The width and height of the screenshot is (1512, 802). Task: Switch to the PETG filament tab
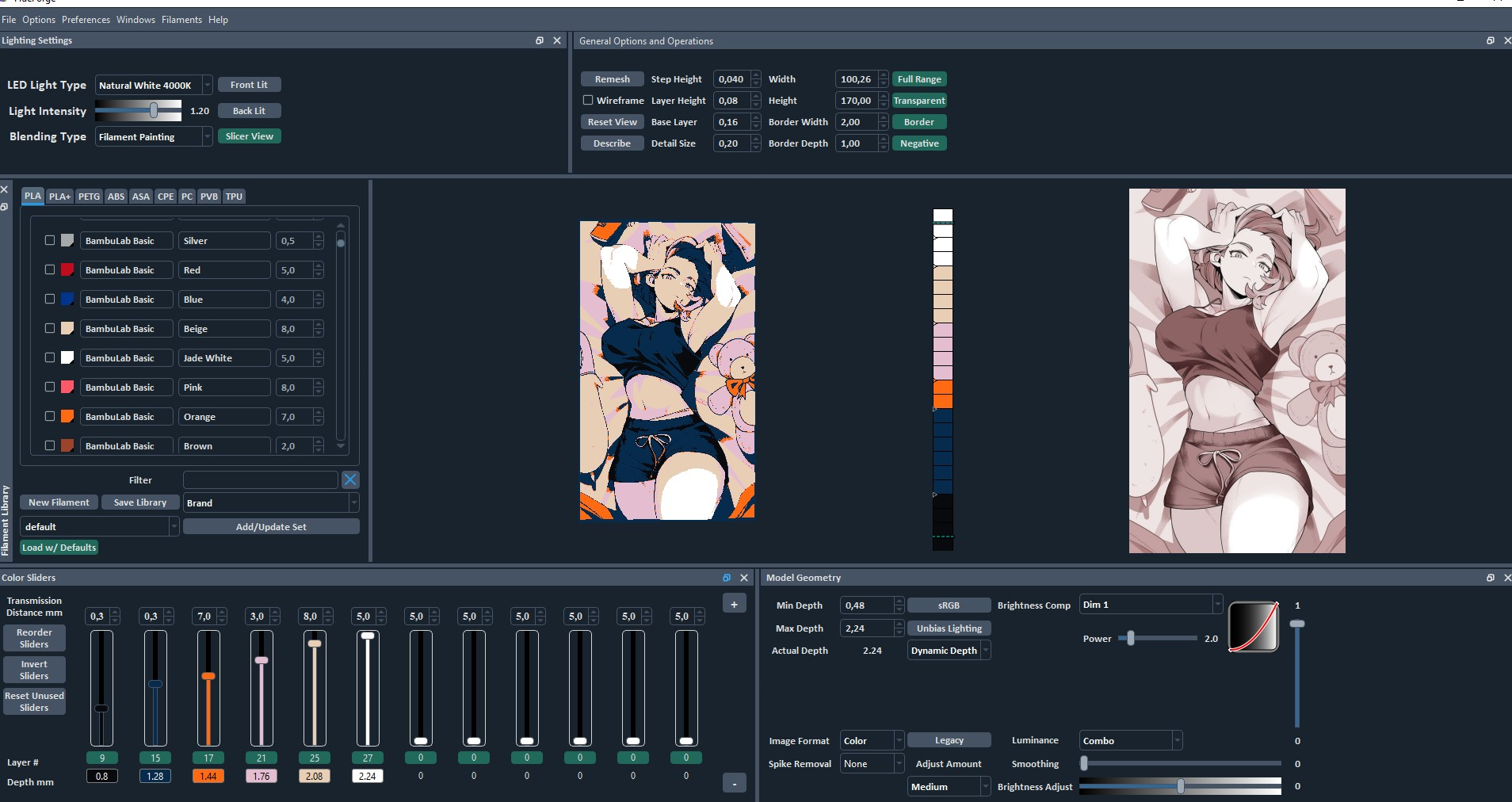click(x=89, y=196)
